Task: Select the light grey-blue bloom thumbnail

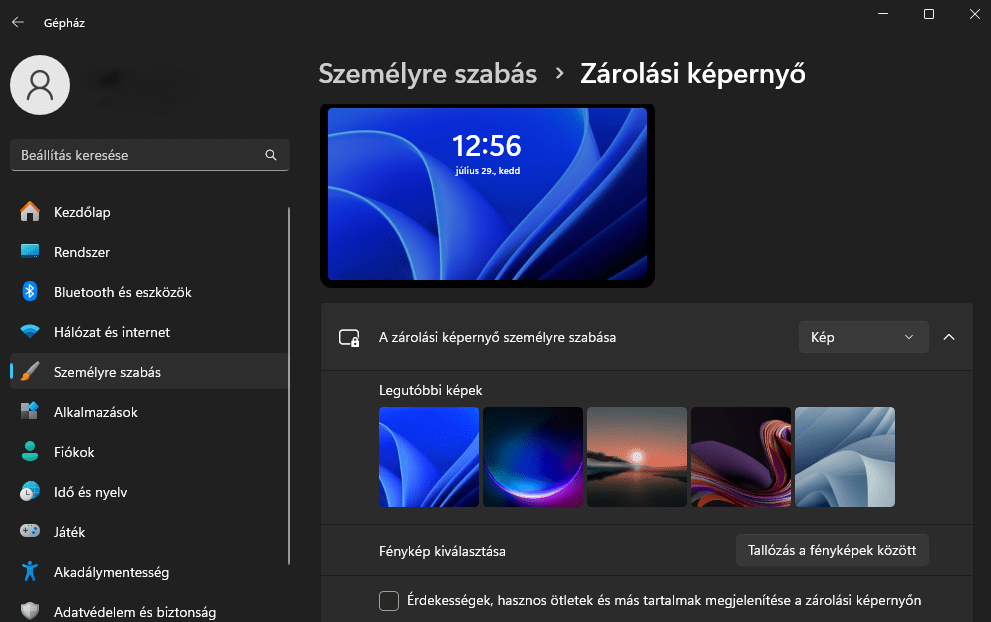Action: 845,456
